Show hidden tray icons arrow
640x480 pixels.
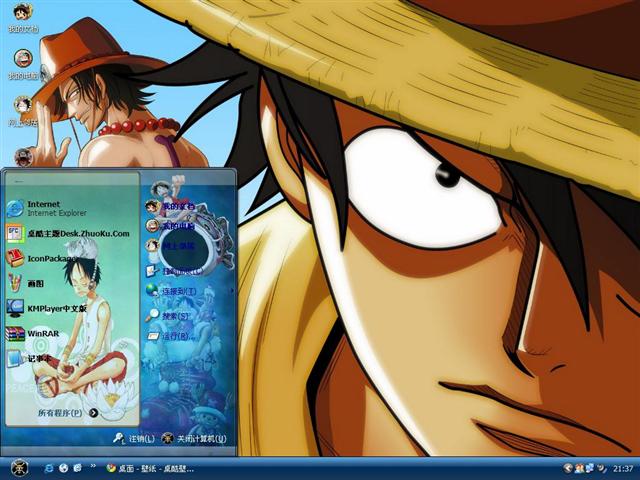click(x=567, y=468)
